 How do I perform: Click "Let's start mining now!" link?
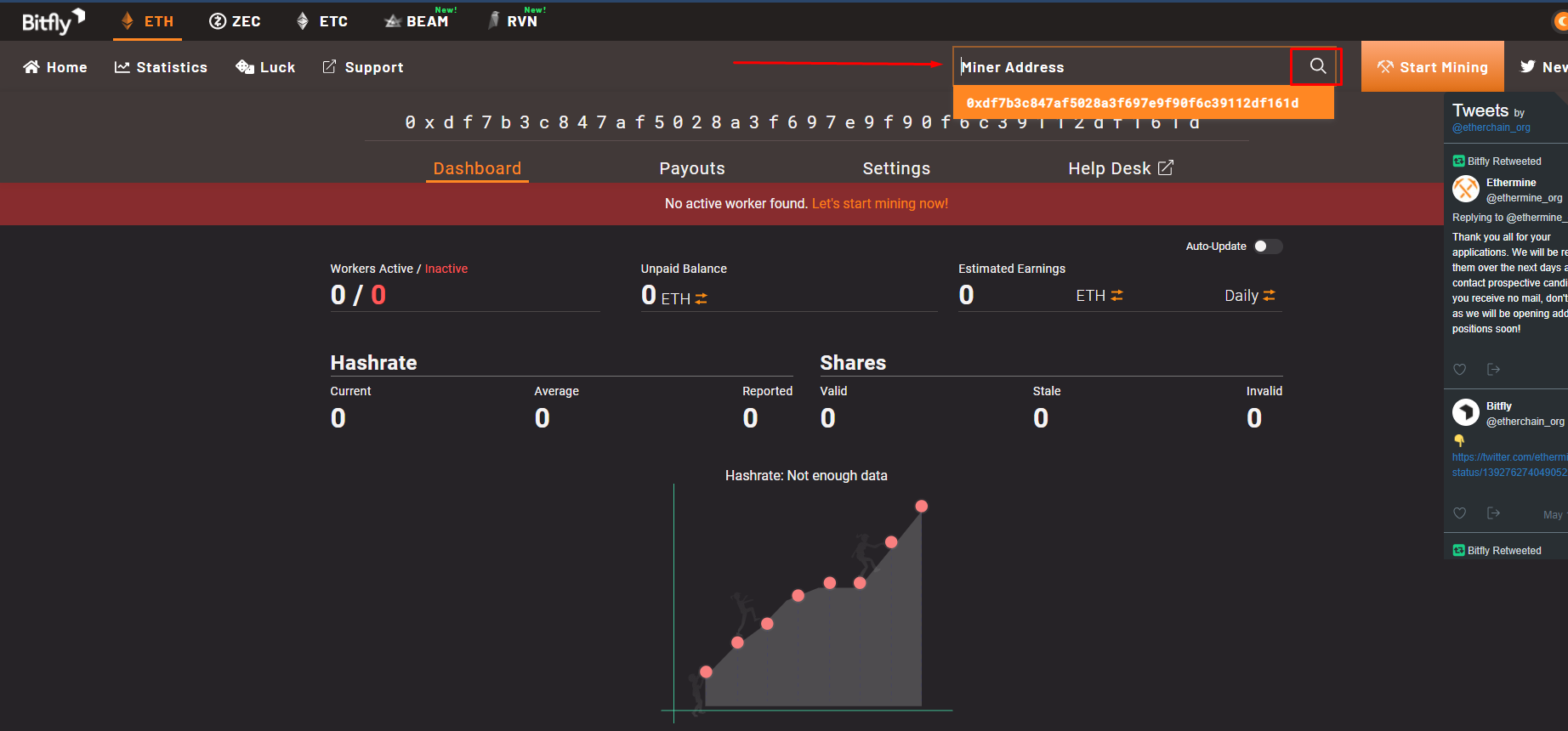[x=880, y=204]
